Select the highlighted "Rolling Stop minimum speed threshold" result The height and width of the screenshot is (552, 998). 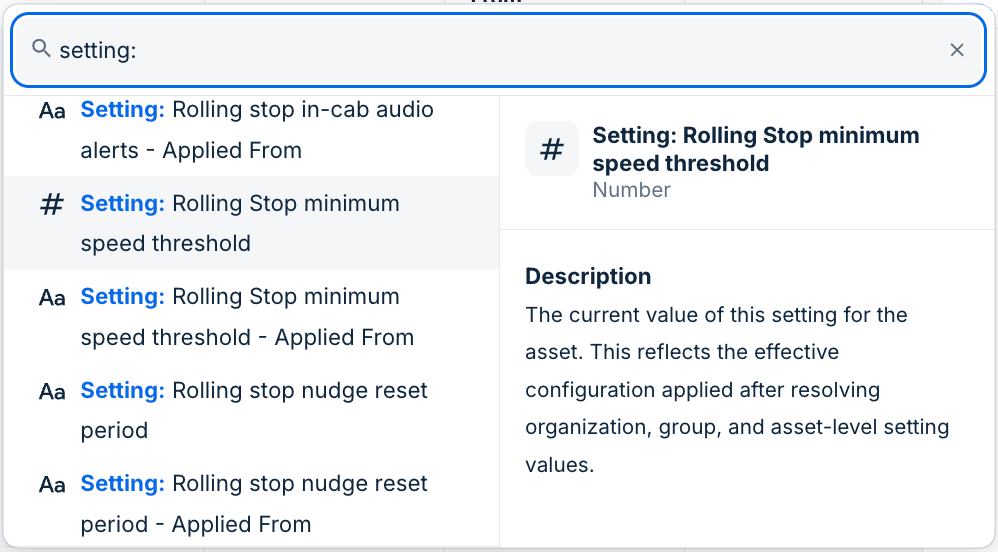coord(240,223)
